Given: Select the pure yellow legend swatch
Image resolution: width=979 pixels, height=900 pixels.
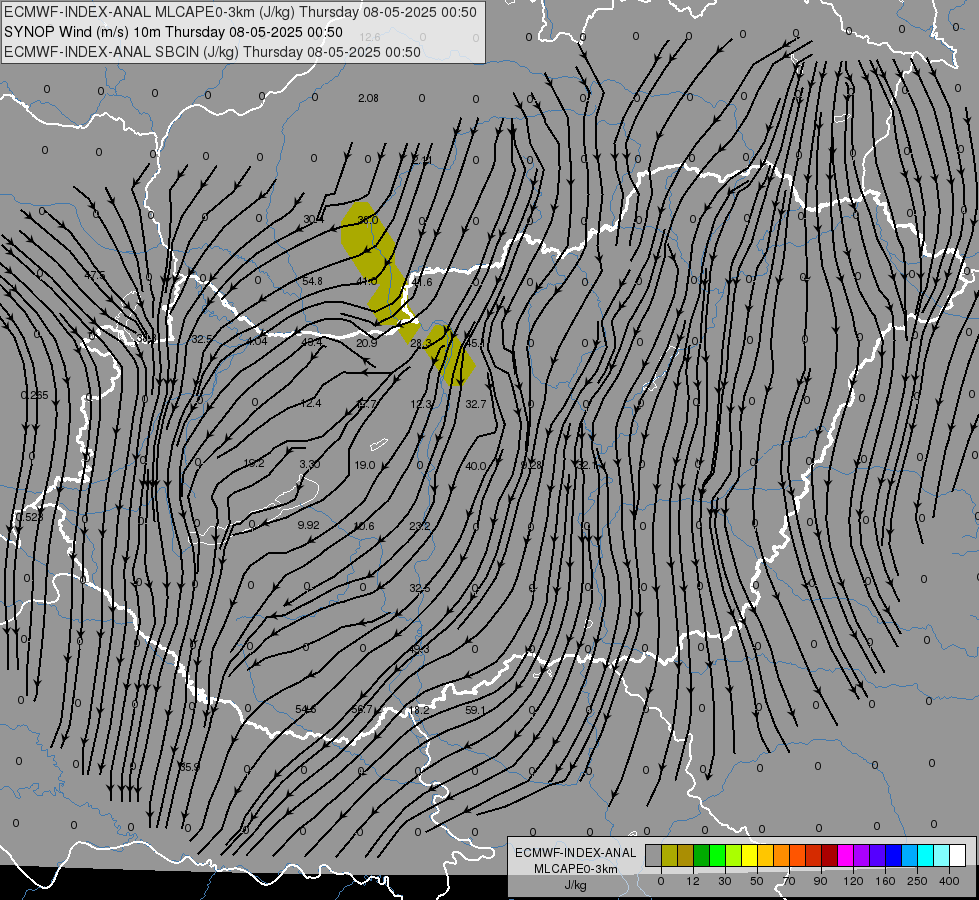Looking at the screenshot, I should click(750, 855).
